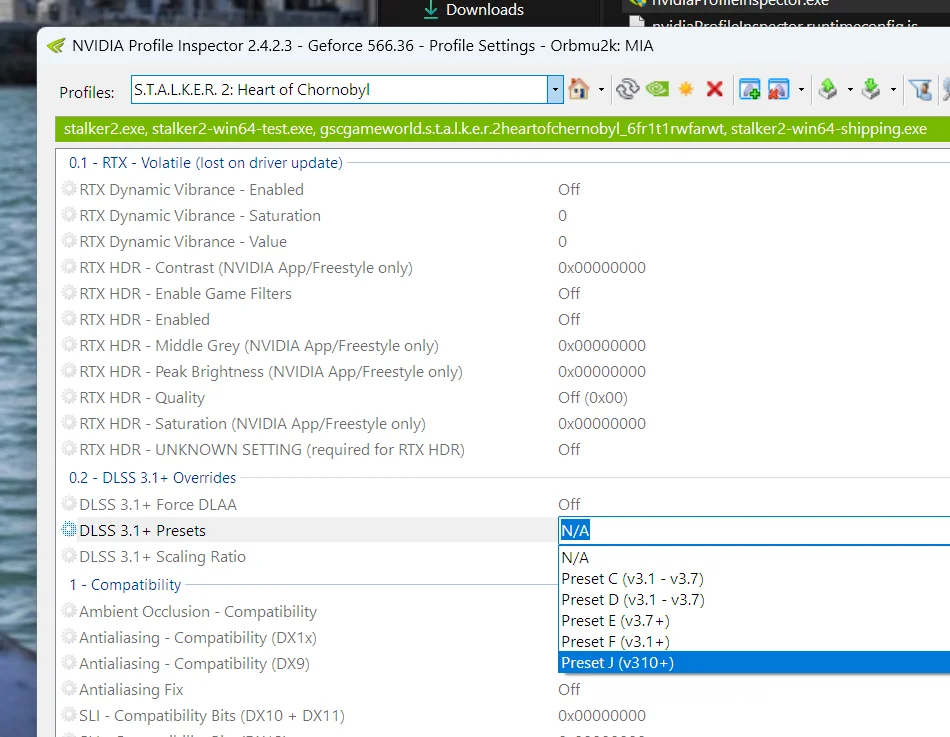Click the green bar listing stalker2.exe applications
Screen dimensions: 950x737
502,129
